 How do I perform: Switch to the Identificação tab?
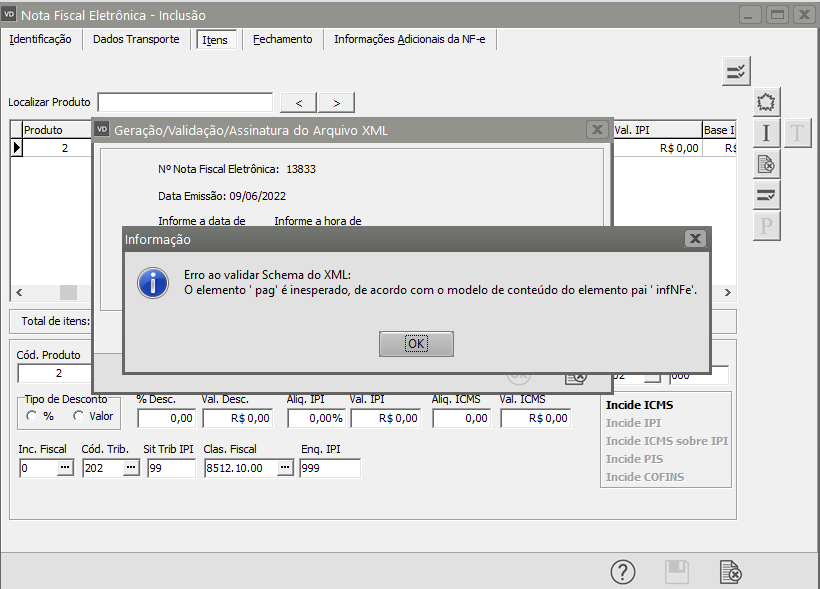click(x=40, y=39)
